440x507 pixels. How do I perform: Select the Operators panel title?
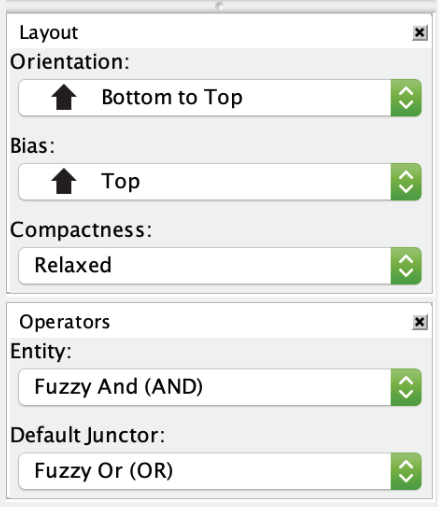pyautogui.click(x=65, y=322)
